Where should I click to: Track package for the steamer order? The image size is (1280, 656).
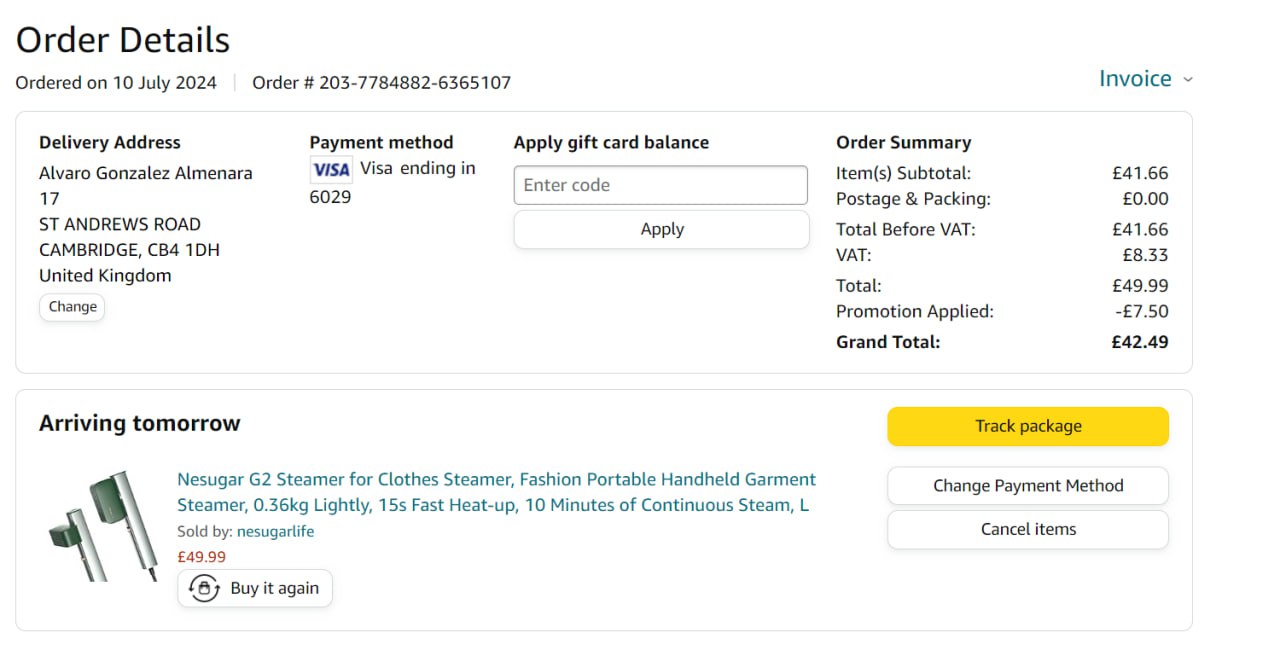pyautogui.click(x=1027, y=426)
